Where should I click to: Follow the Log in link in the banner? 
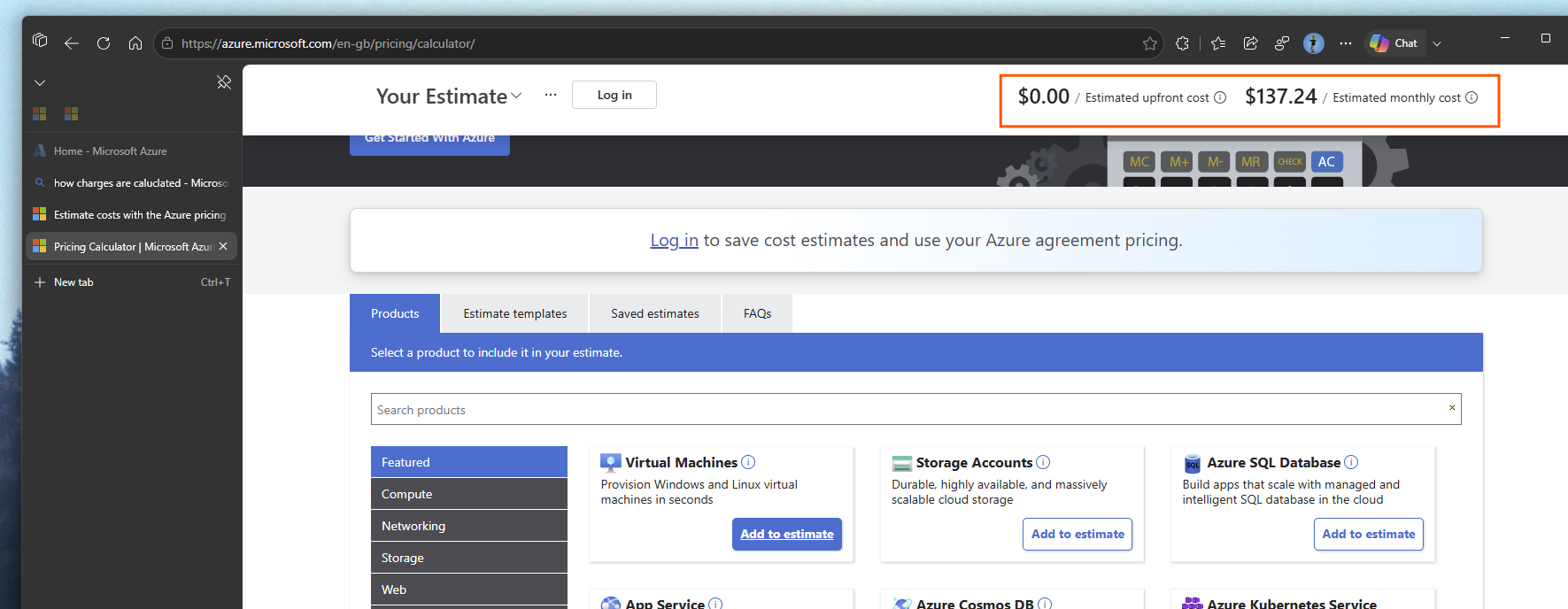coord(674,240)
